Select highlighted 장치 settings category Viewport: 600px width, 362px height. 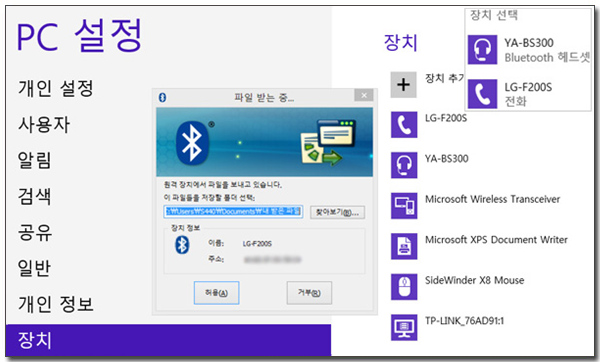[168, 340]
